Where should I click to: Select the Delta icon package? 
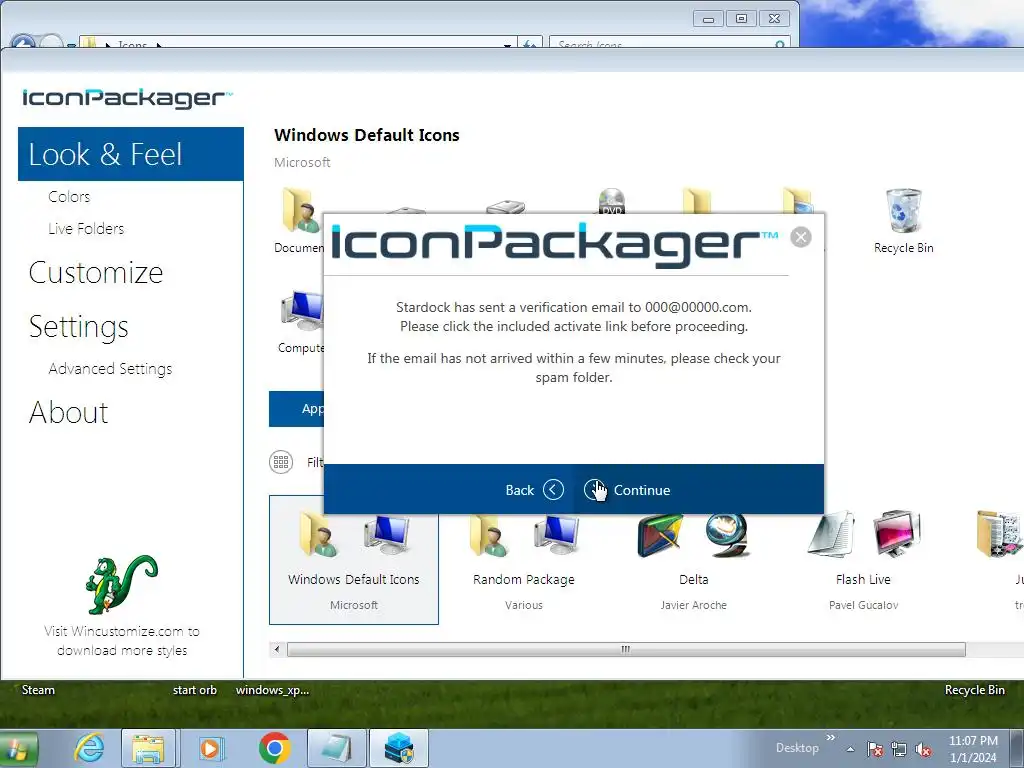694,560
